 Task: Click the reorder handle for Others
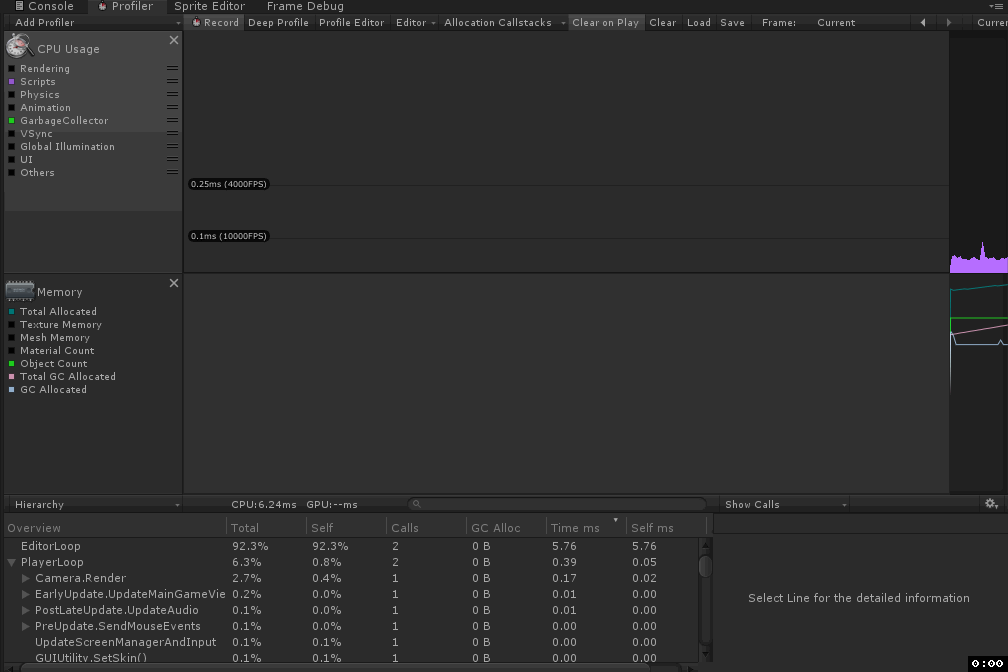(x=172, y=172)
